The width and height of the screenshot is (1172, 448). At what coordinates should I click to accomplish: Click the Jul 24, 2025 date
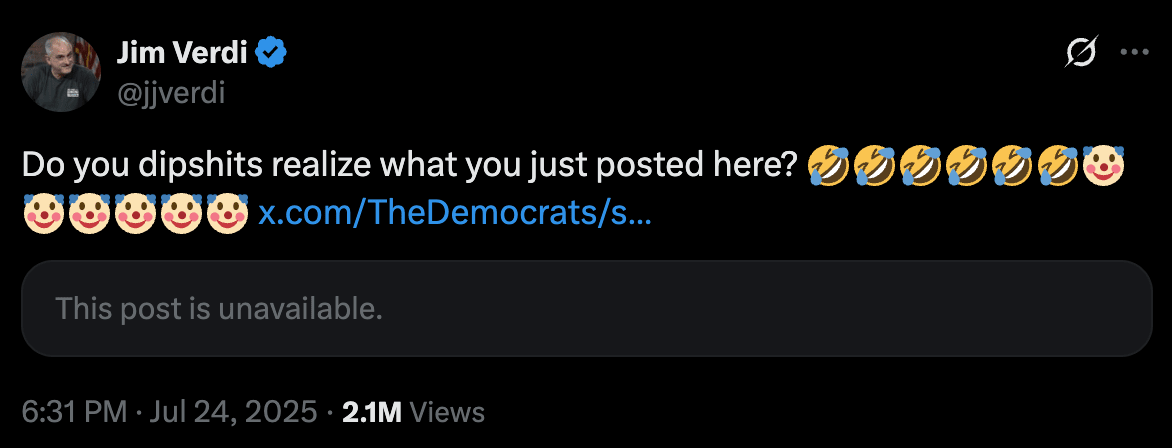[x=233, y=412]
